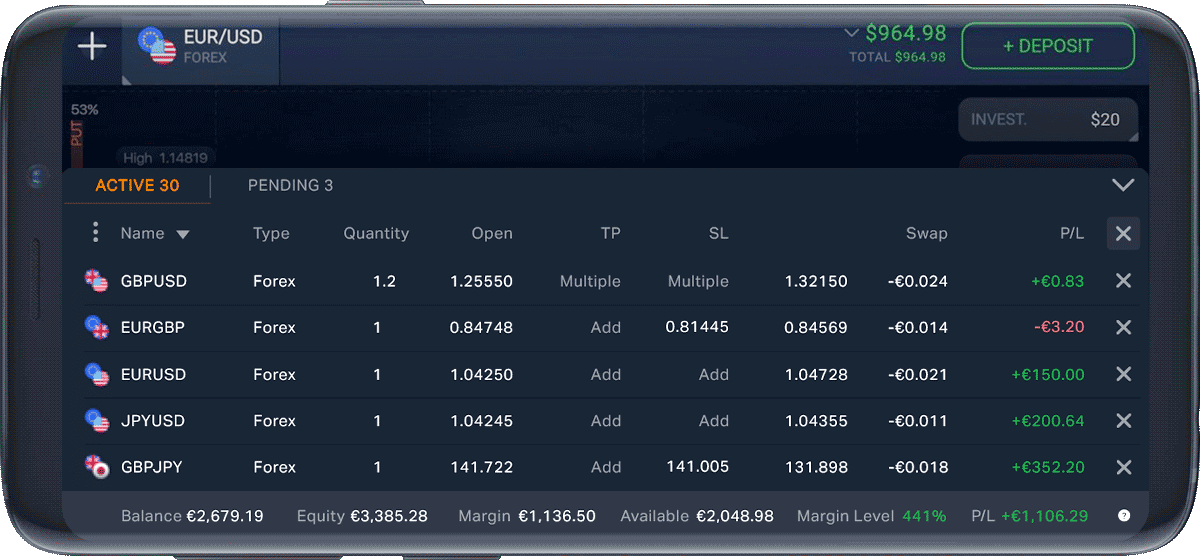1200x560 pixels.
Task: Click the +€0.83 profit value
Action: coord(1058,281)
